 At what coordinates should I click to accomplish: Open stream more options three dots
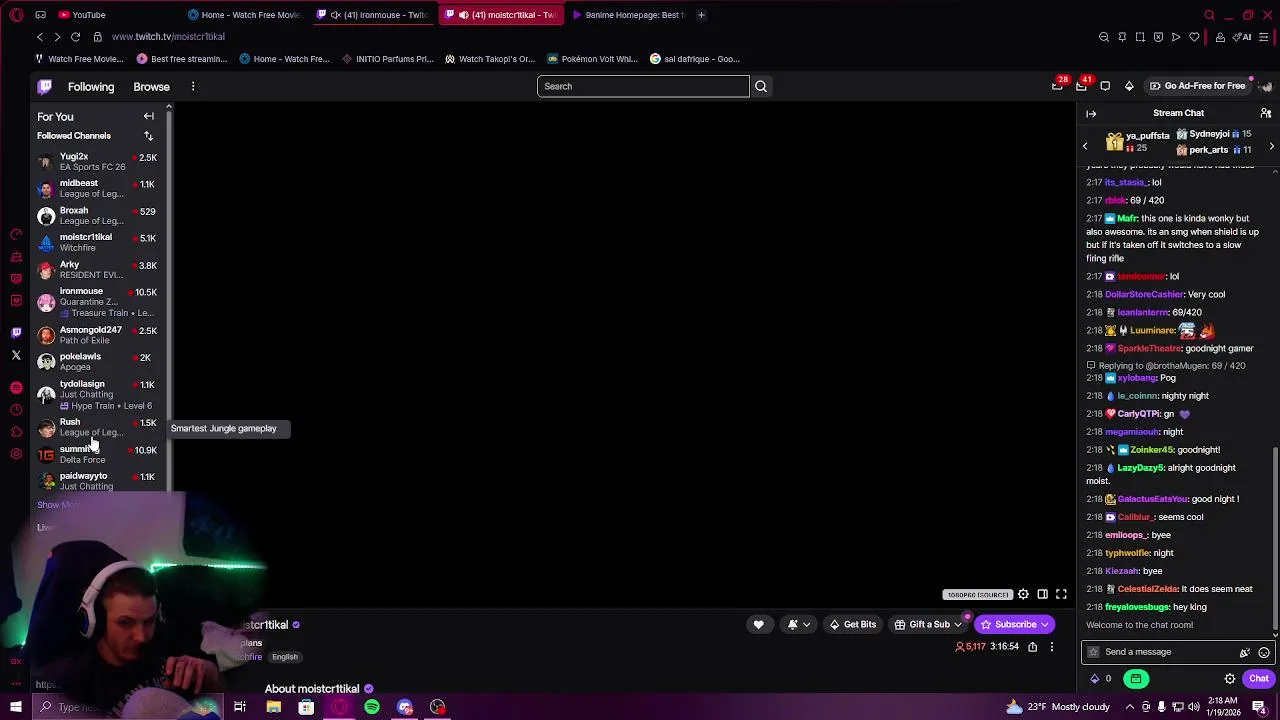point(1051,647)
